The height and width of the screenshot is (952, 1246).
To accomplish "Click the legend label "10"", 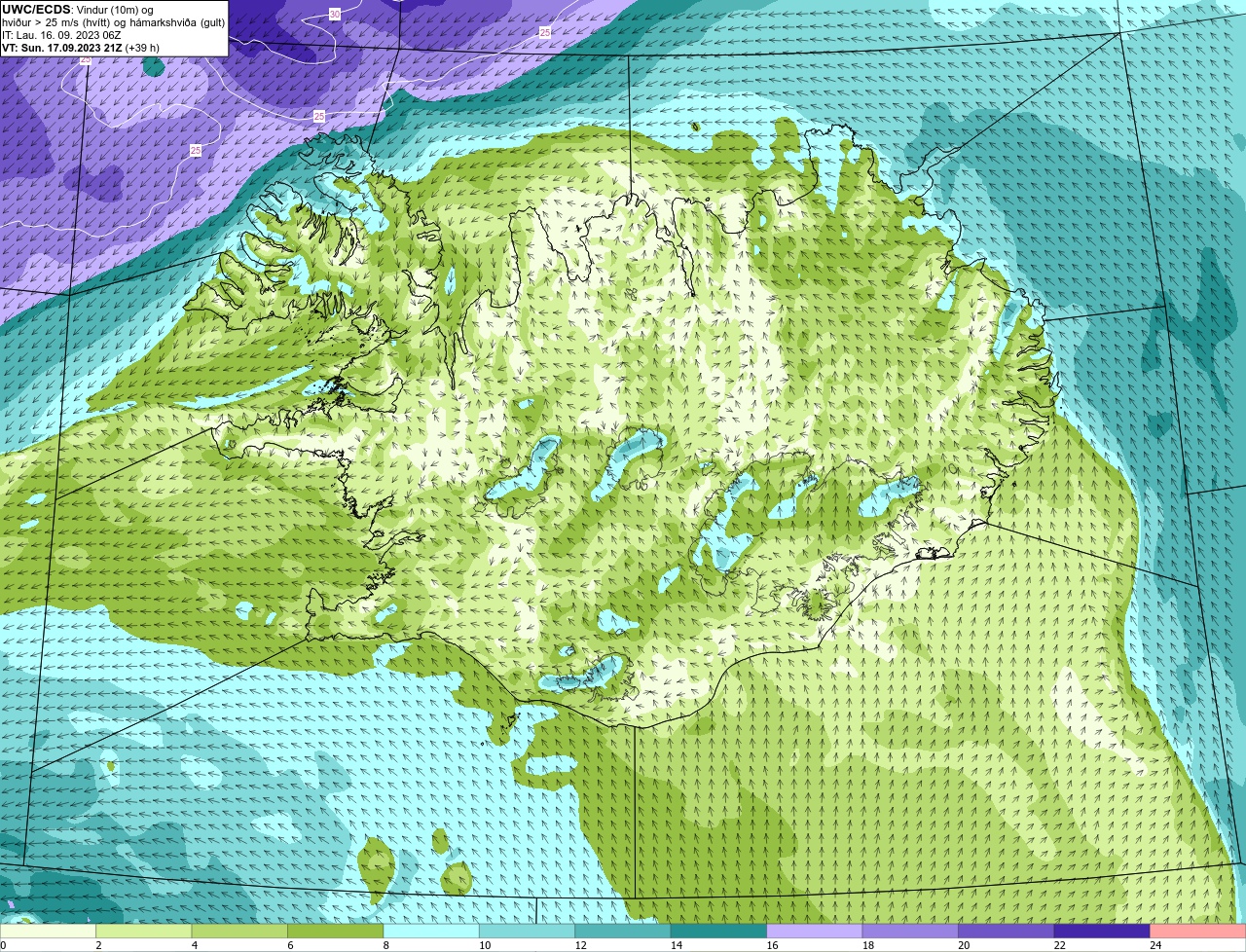I will click(484, 945).
